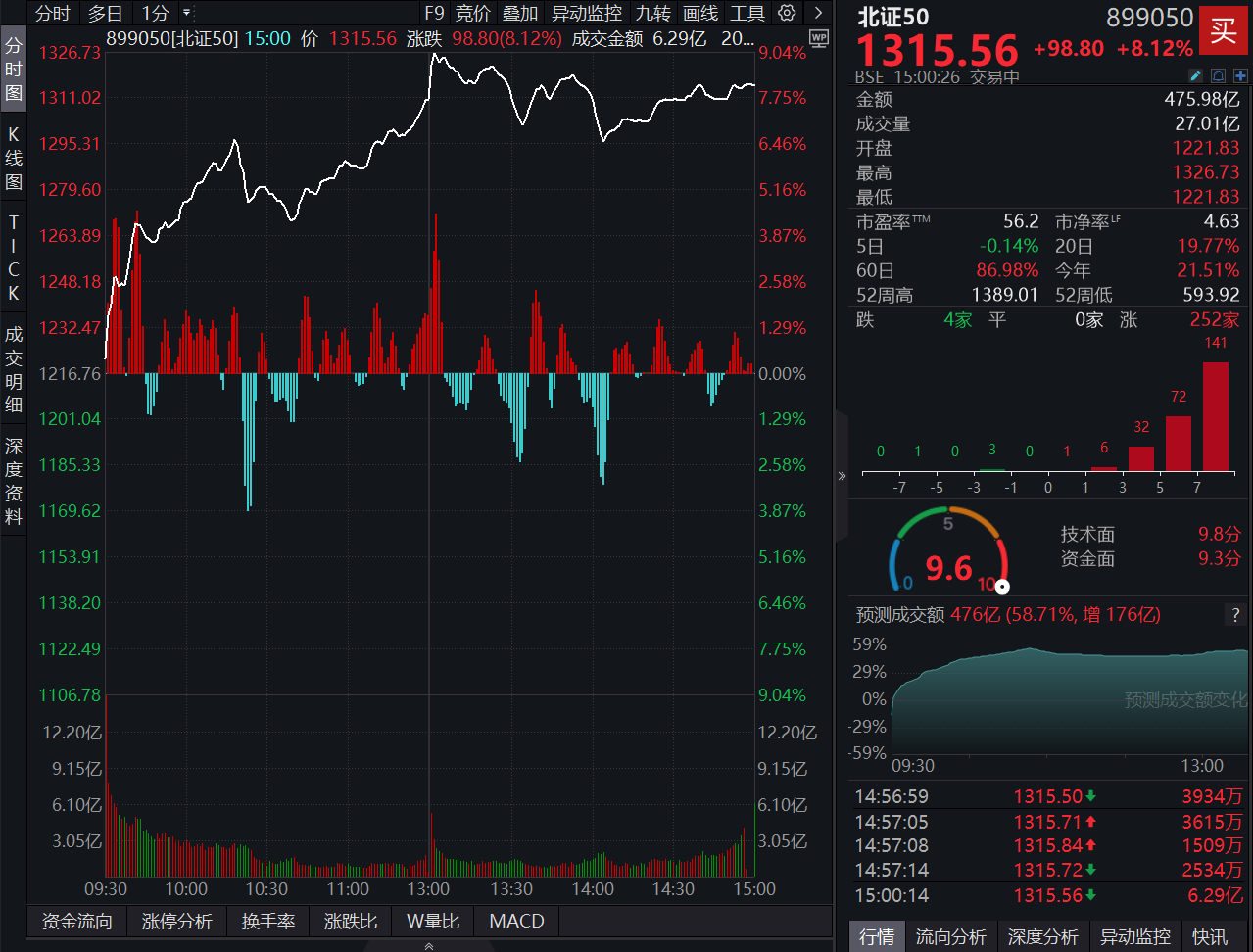Select 画线 drawing tool in toolbar
The width and height of the screenshot is (1253, 952).
click(x=700, y=13)
